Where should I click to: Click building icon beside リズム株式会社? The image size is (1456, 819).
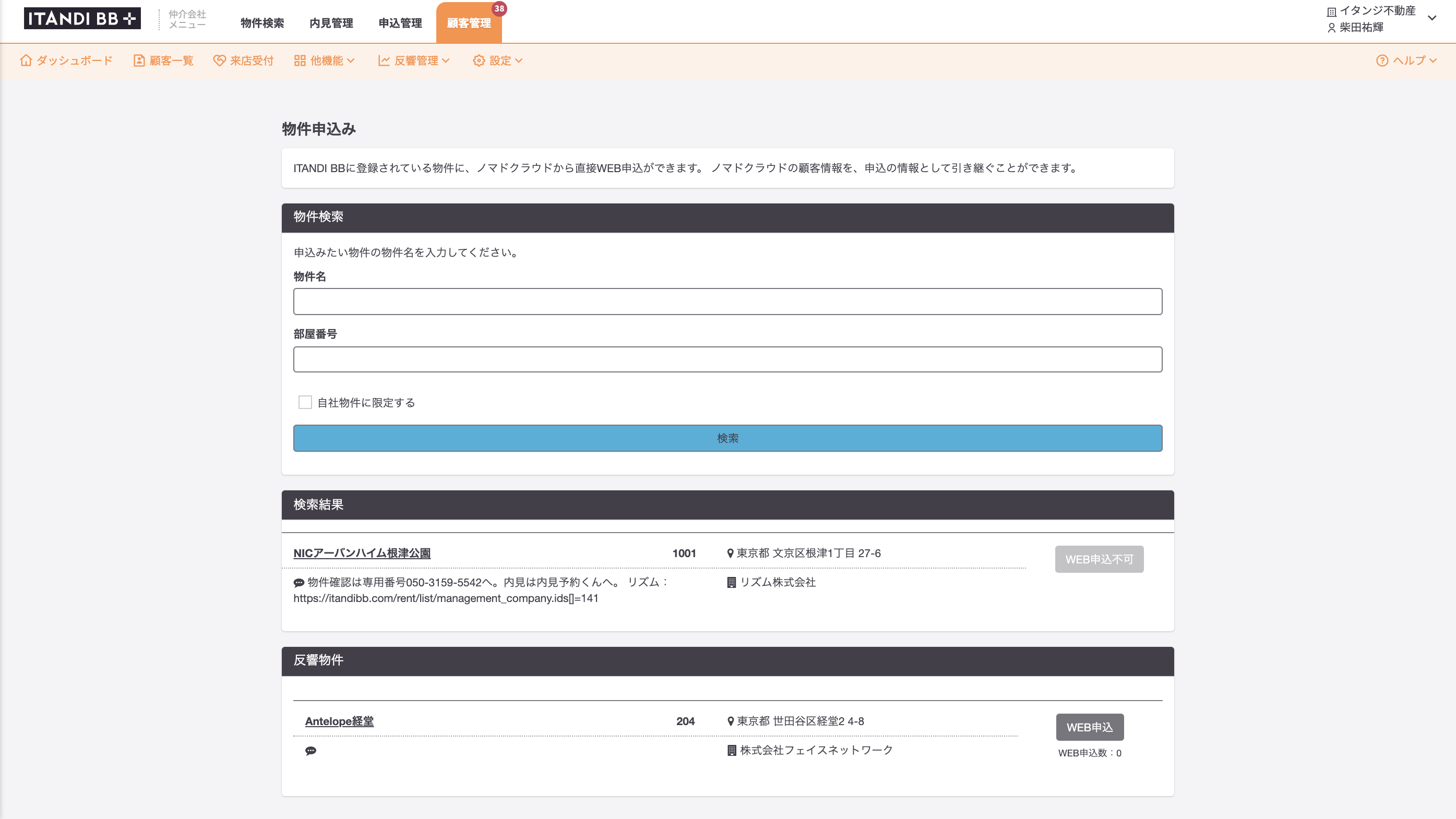point(731,582)
